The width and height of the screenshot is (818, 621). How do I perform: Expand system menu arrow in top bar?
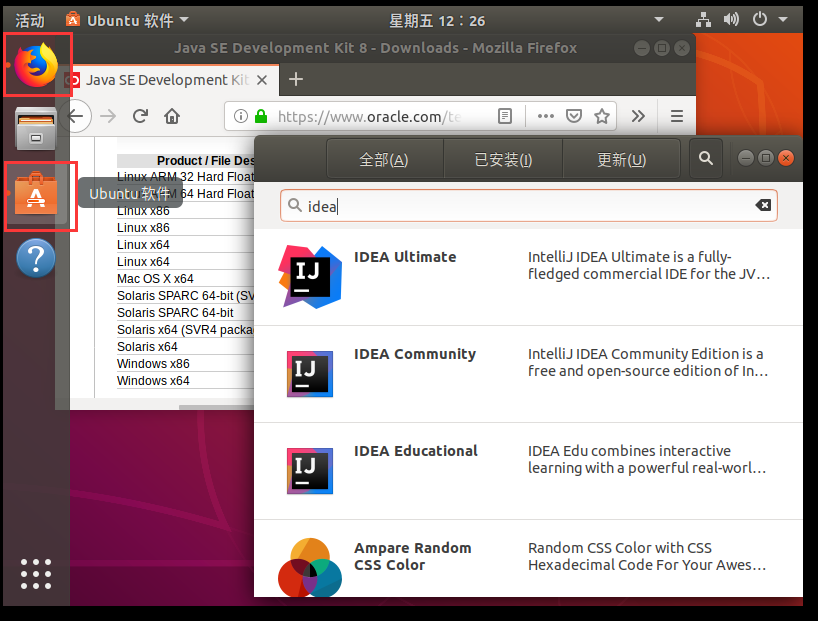click(x=783, y=20)
